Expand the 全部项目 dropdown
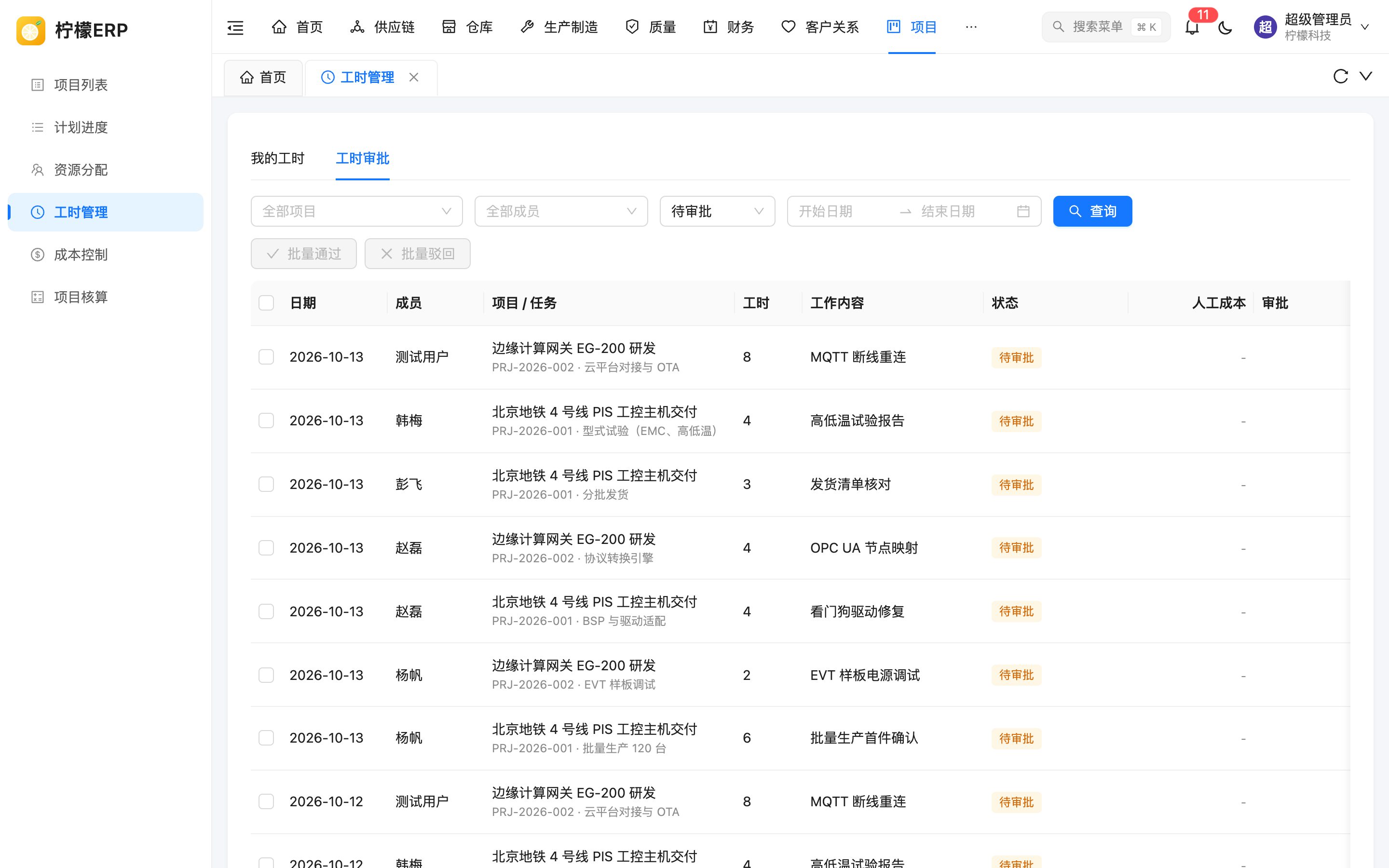This screenshot has height=868, width=1389. [x=356, y=211]
